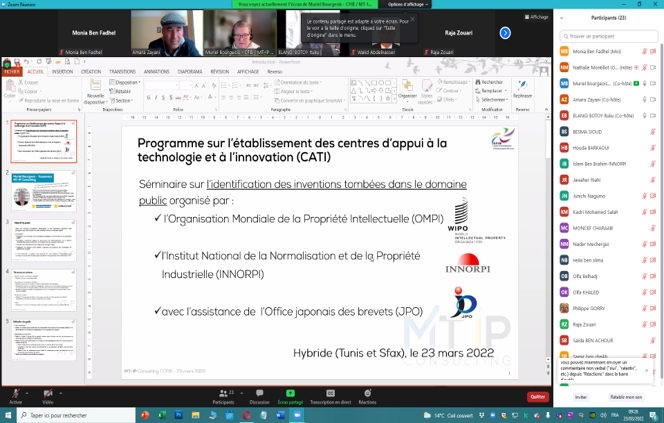Image resolution: width=664 pixels, height=423 pixels.
Task: Expand the video options arrow
Action: pos(62,391)
